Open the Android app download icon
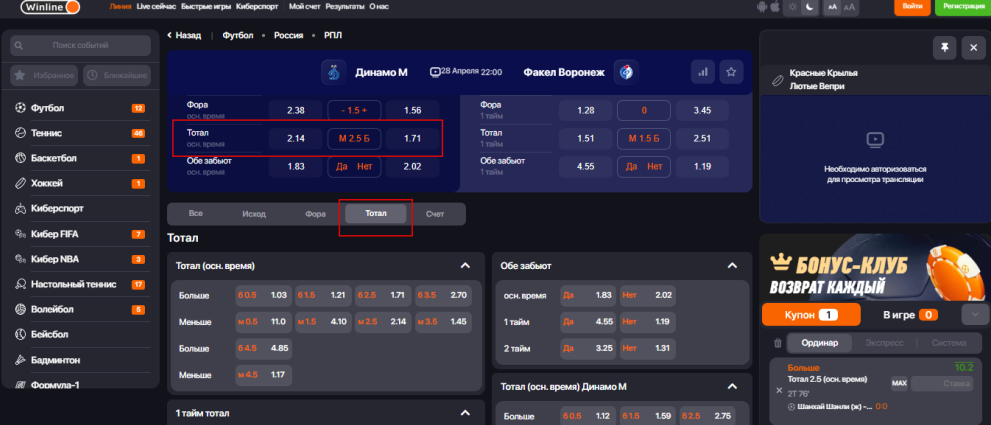Screen dimensions: 991x425 tap(764, 7)
